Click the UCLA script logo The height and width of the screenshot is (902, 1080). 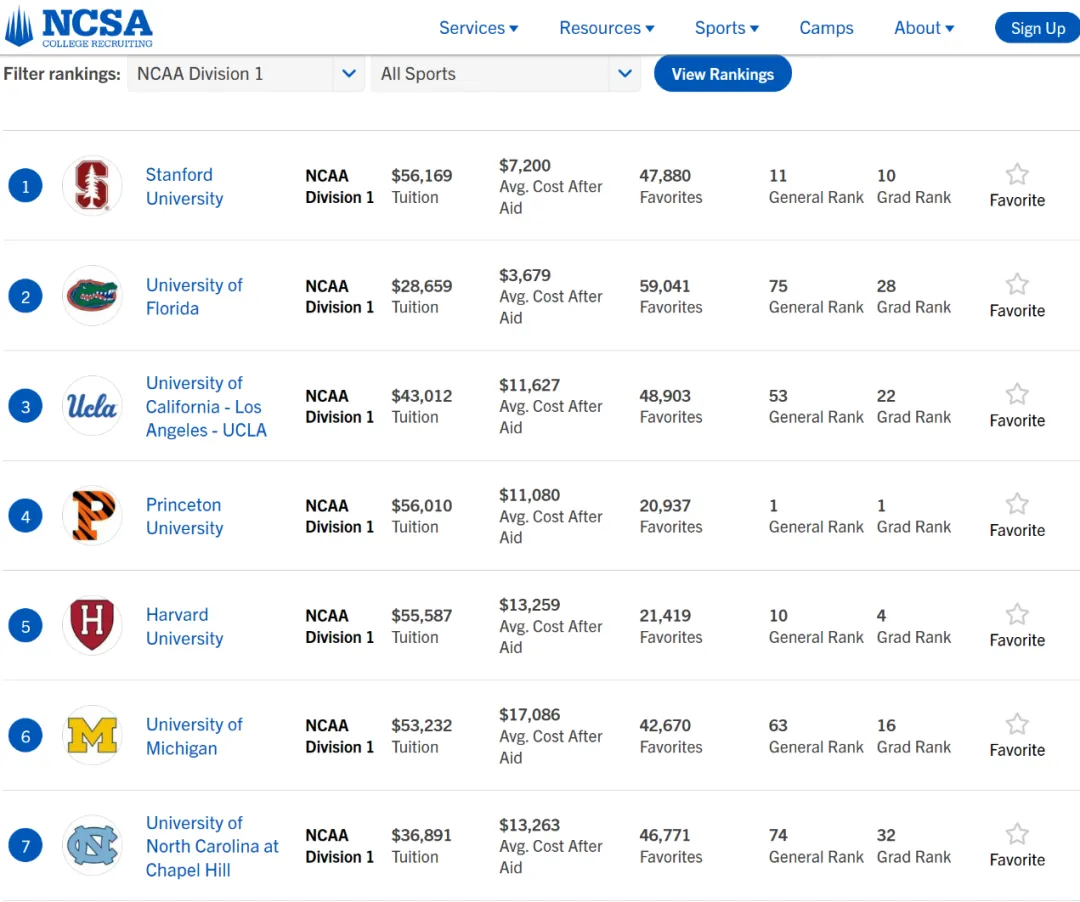(x=92, y=406)
